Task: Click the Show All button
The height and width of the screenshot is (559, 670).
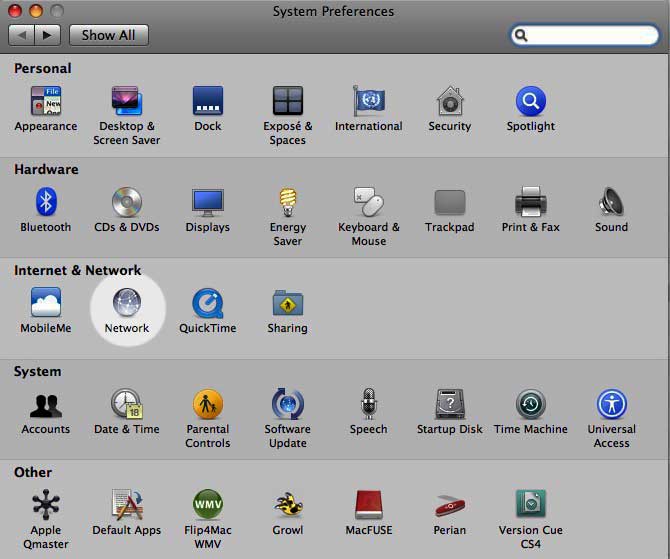Action: 109,35
